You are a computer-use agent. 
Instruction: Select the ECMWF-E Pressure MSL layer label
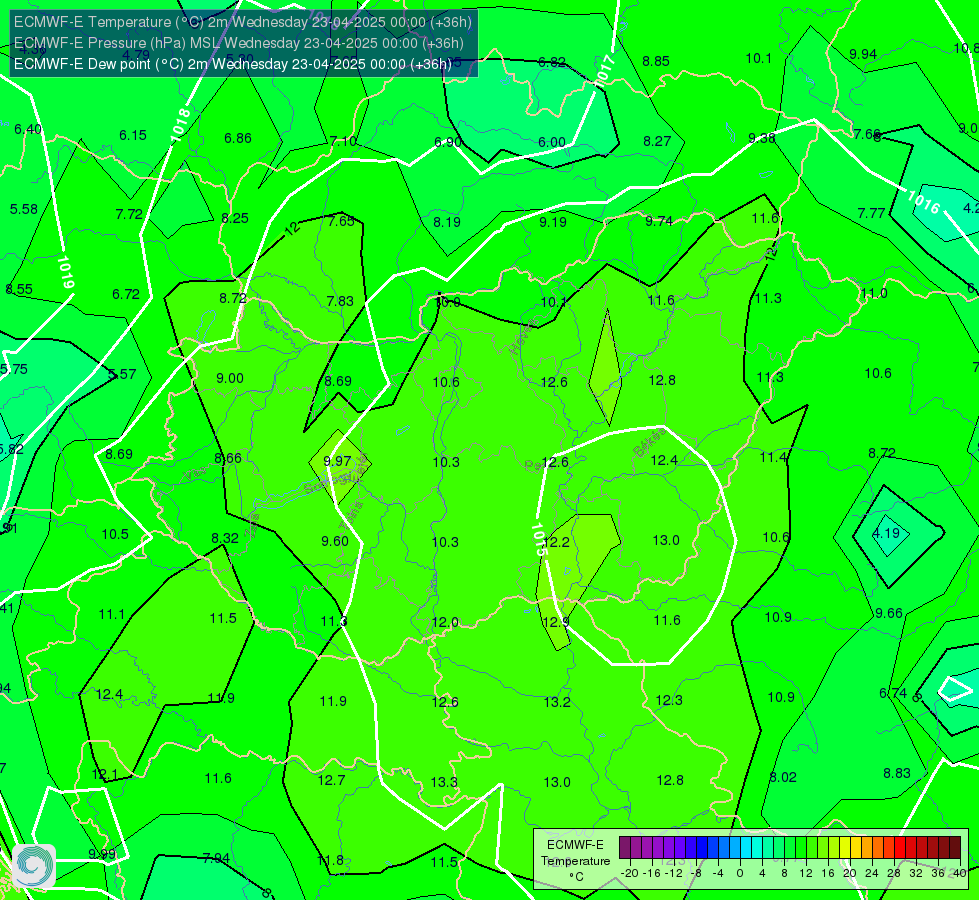239,43
